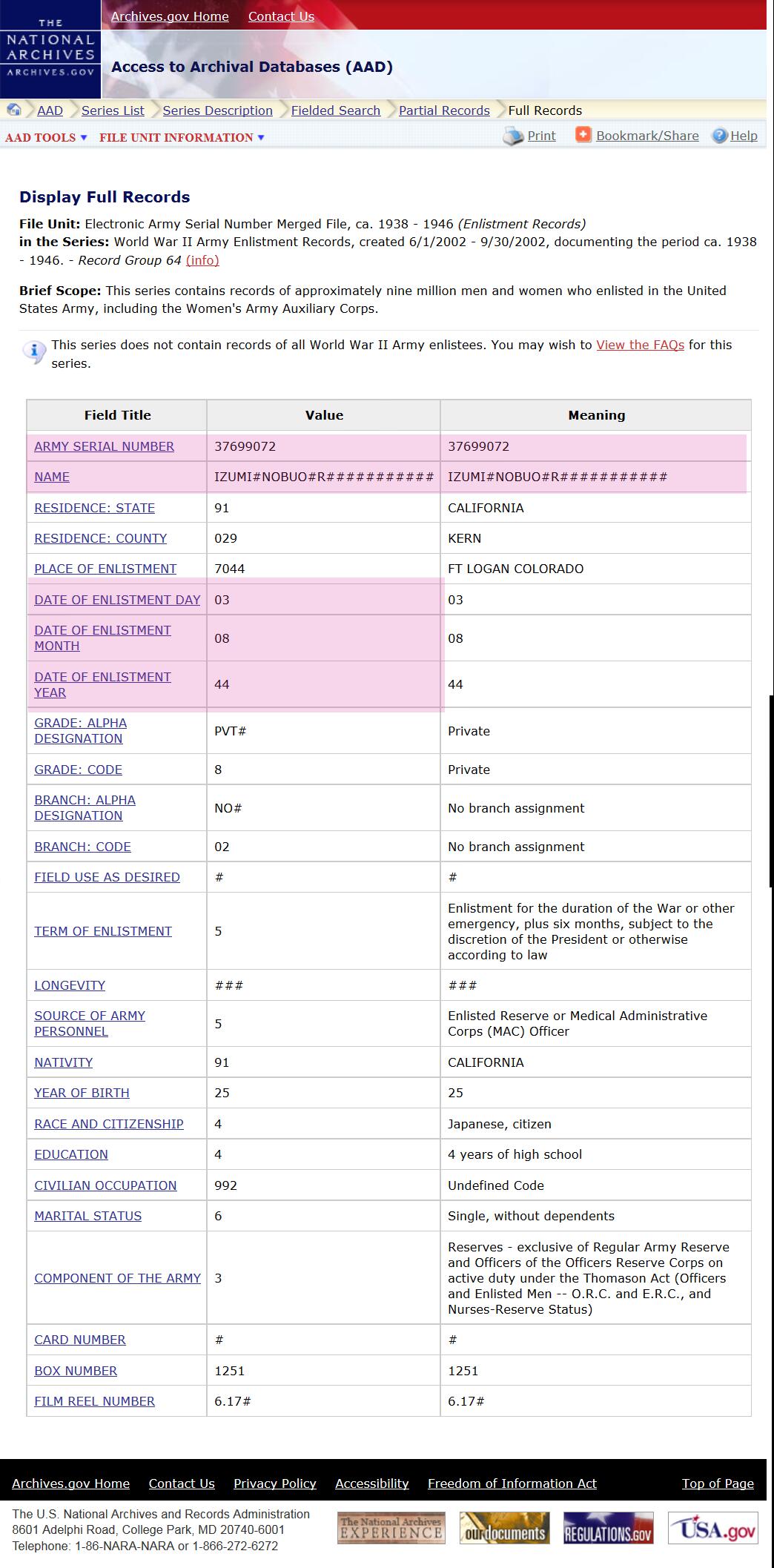
Task: Select the Full Records breadcrumb
Action: point(545,110)
